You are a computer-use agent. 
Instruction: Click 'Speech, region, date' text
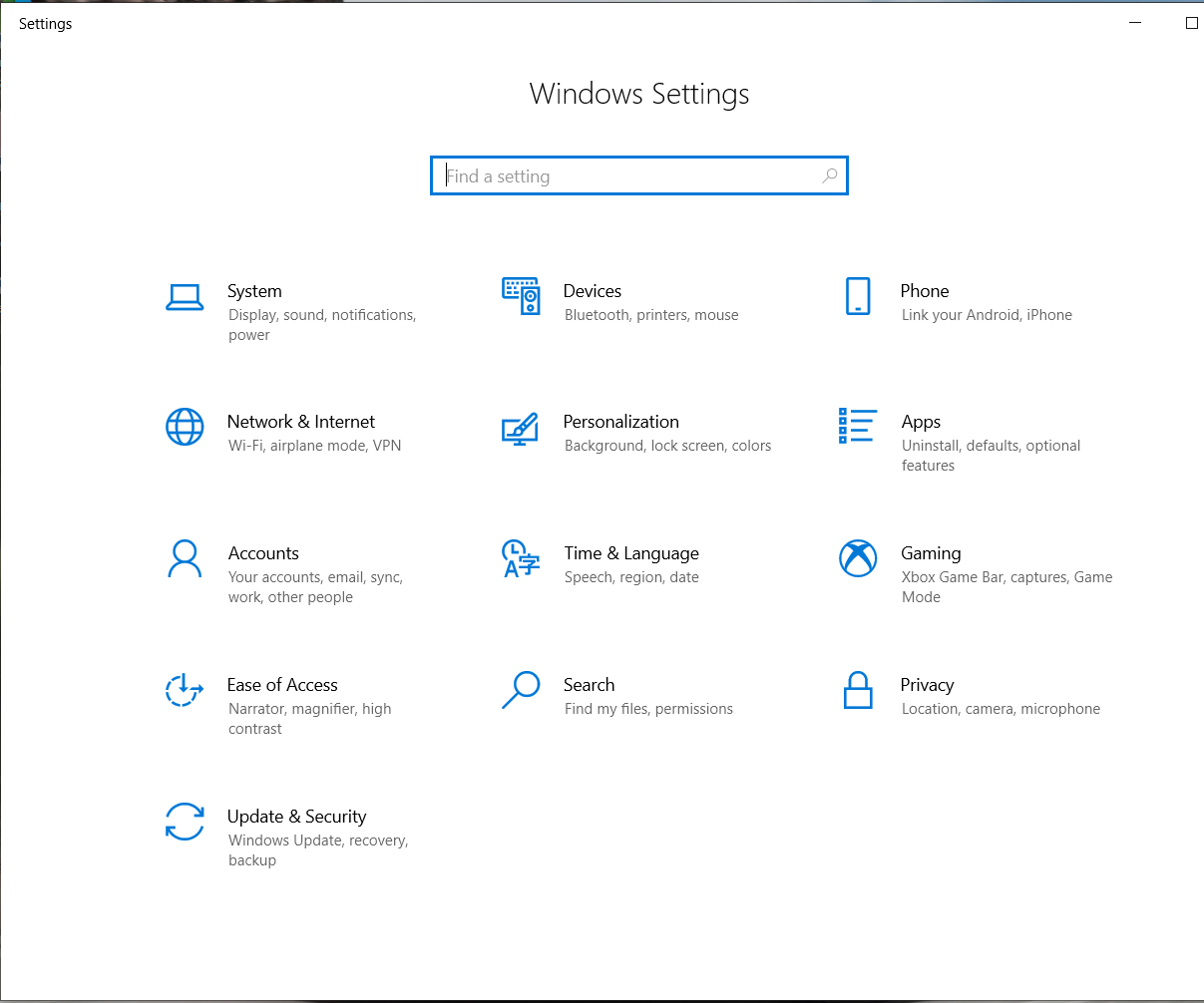coord(631,577)
